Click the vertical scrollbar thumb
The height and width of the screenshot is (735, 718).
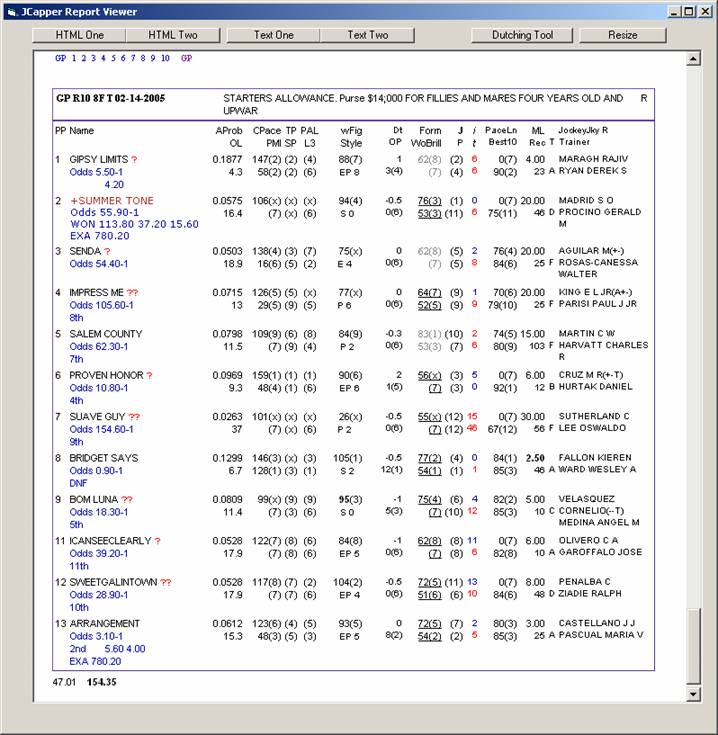click(693, 646)
